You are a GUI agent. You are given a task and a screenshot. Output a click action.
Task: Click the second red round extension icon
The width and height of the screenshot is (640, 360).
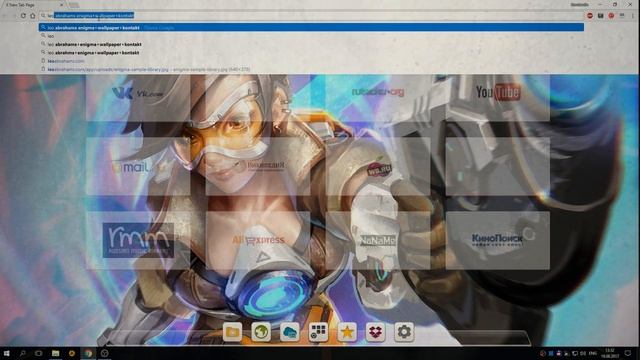[x=611, y=16]
